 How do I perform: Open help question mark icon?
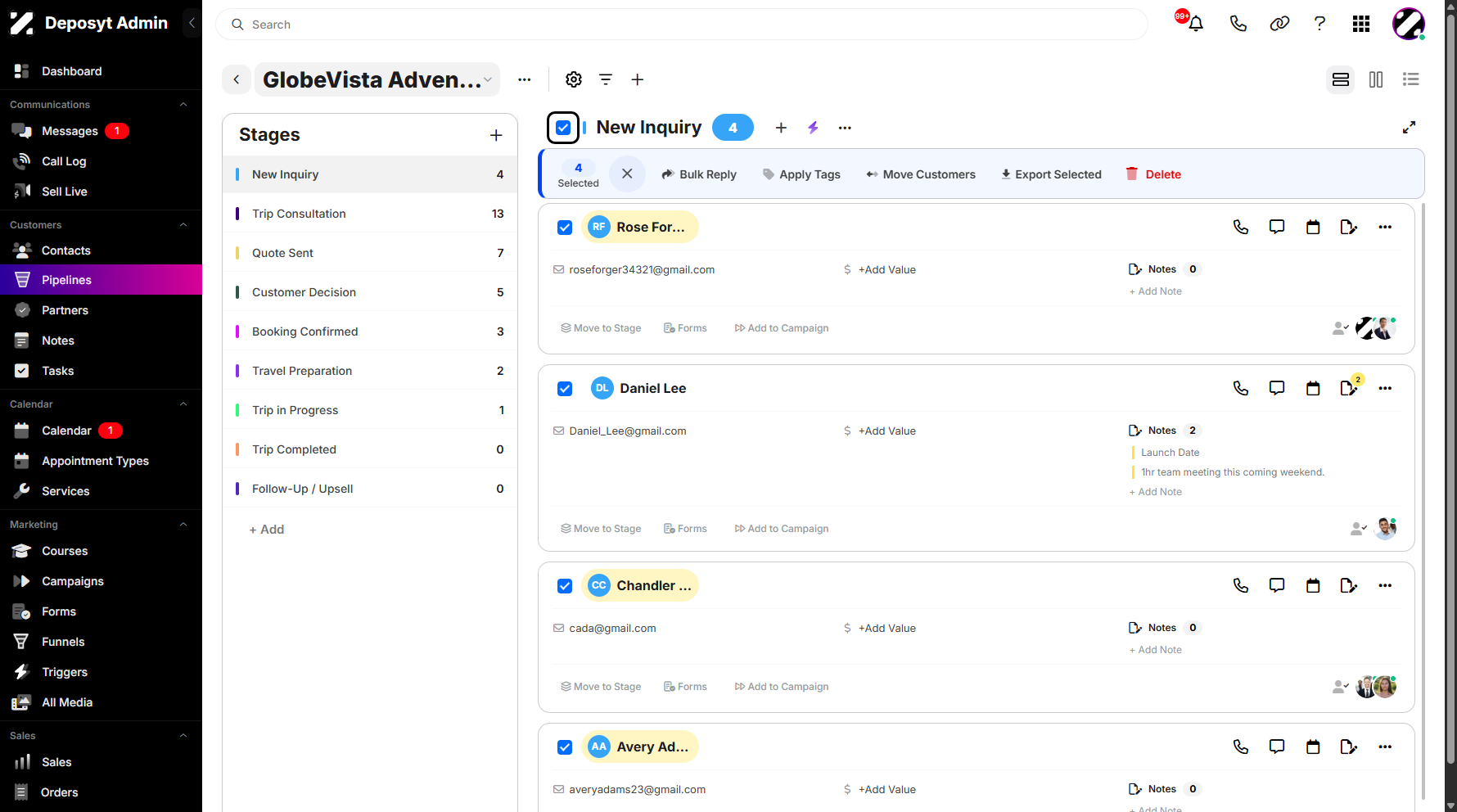1319,24
